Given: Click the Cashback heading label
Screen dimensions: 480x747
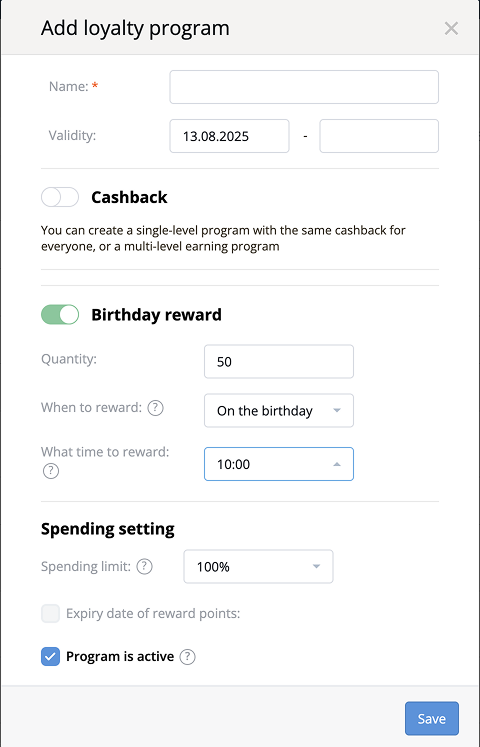Looking at the screenshot, I should pyautogui.click(x=129, y=197).
